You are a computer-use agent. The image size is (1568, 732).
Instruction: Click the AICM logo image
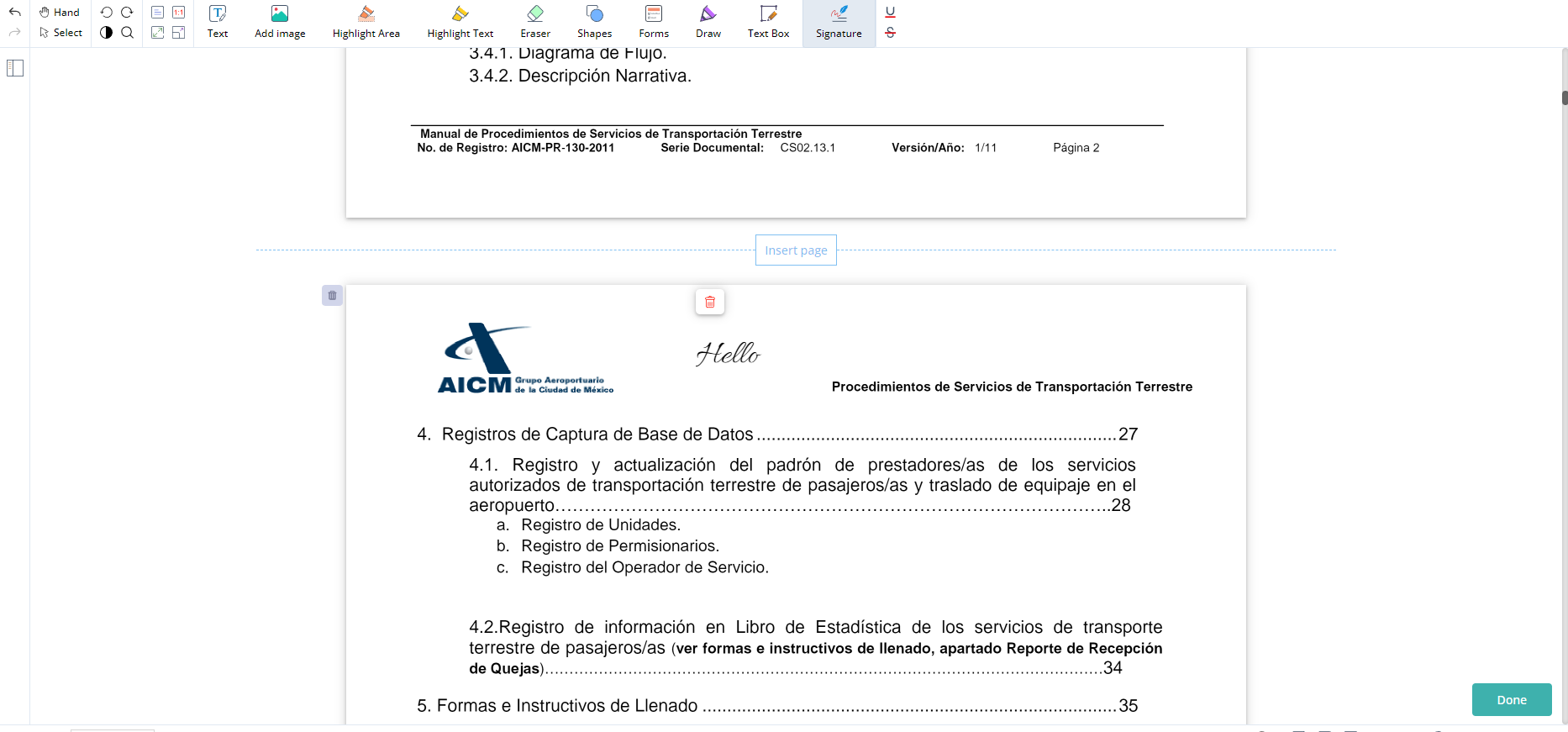pyautogui.click(x=526, y=359)
